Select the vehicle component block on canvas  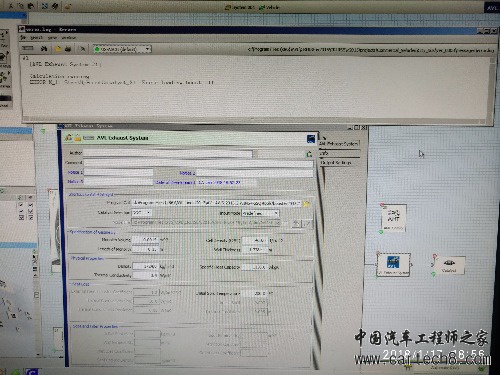(449, 265)
